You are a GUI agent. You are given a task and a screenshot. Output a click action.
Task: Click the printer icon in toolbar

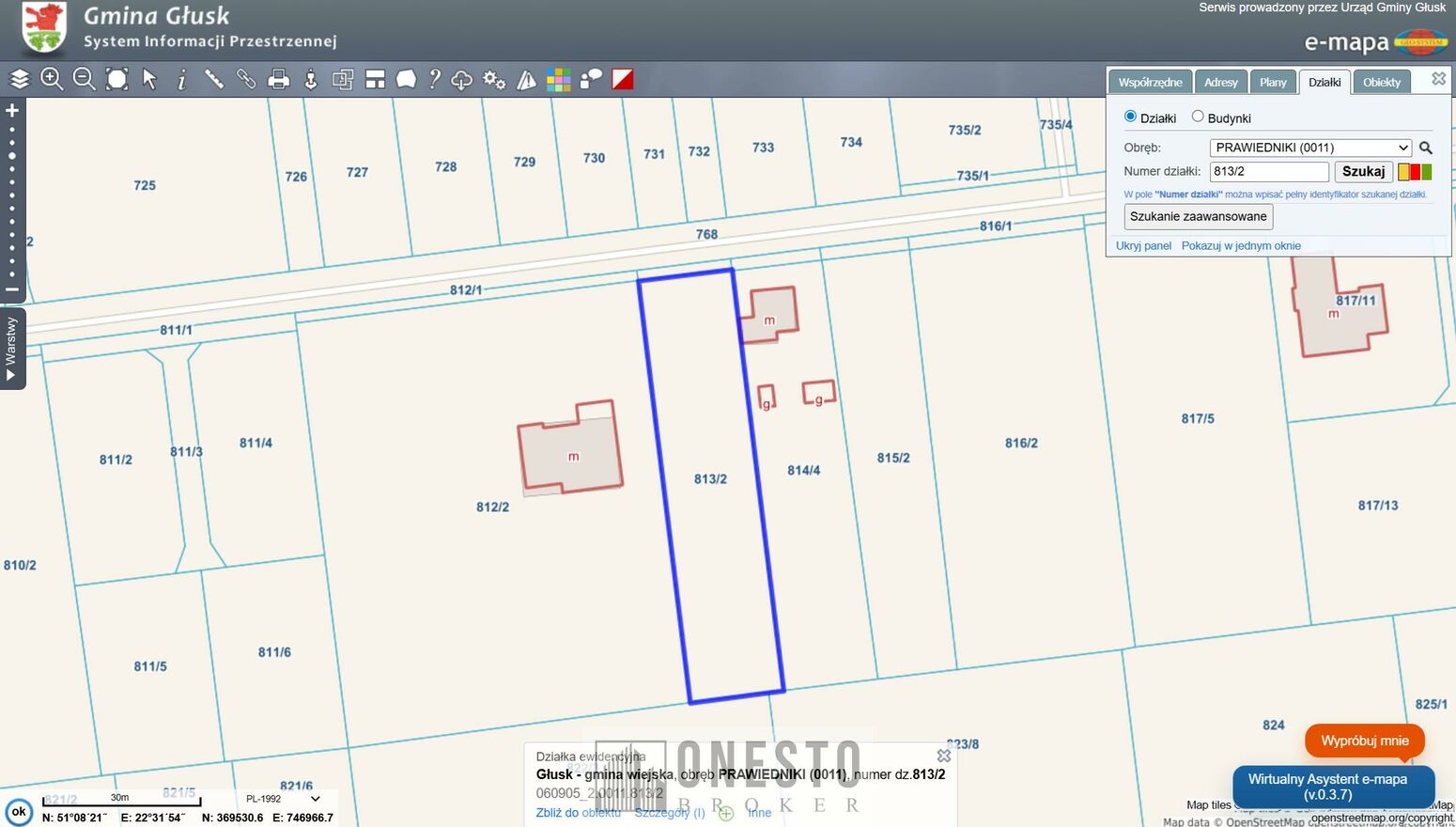click(278, 80)
